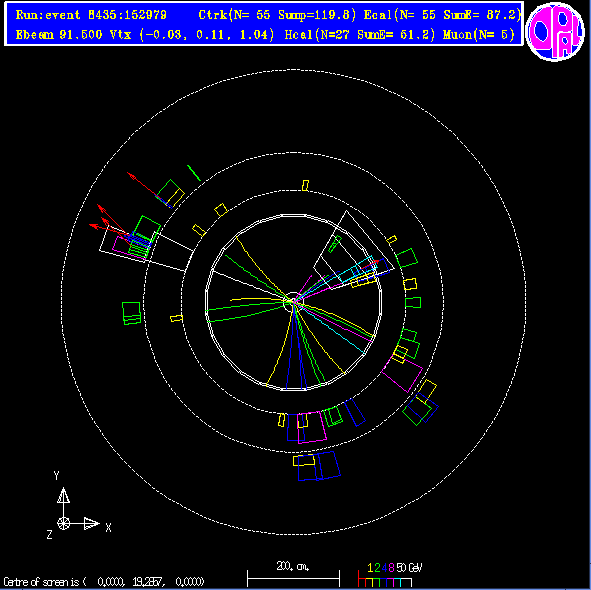This screenshot has width=591, height=590.
Task: Select the large magenta calorimeter block
Action: 402,374
